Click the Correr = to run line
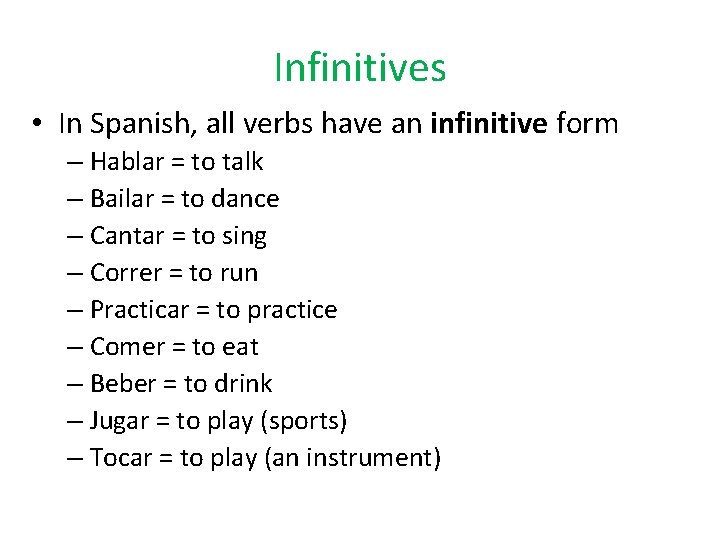The width and height of the screenshot is (720, 540). point(174,273)
